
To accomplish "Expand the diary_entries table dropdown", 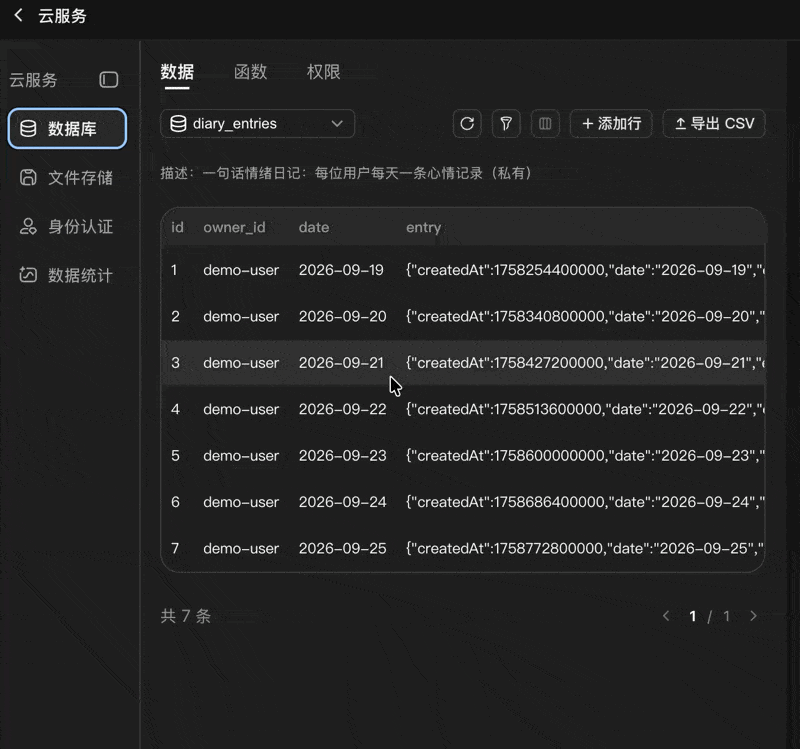I will pyautogui.click(x=258, y=123).
